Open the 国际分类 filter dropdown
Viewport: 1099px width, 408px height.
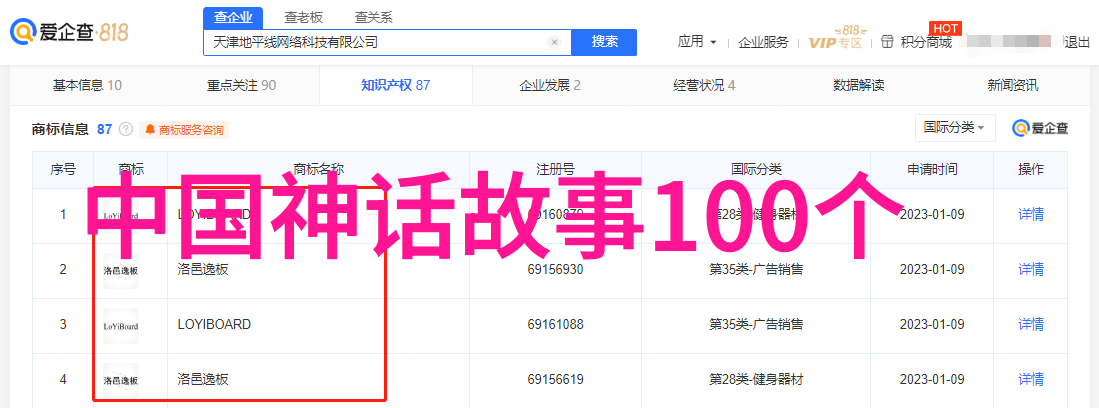click(955, 128)
